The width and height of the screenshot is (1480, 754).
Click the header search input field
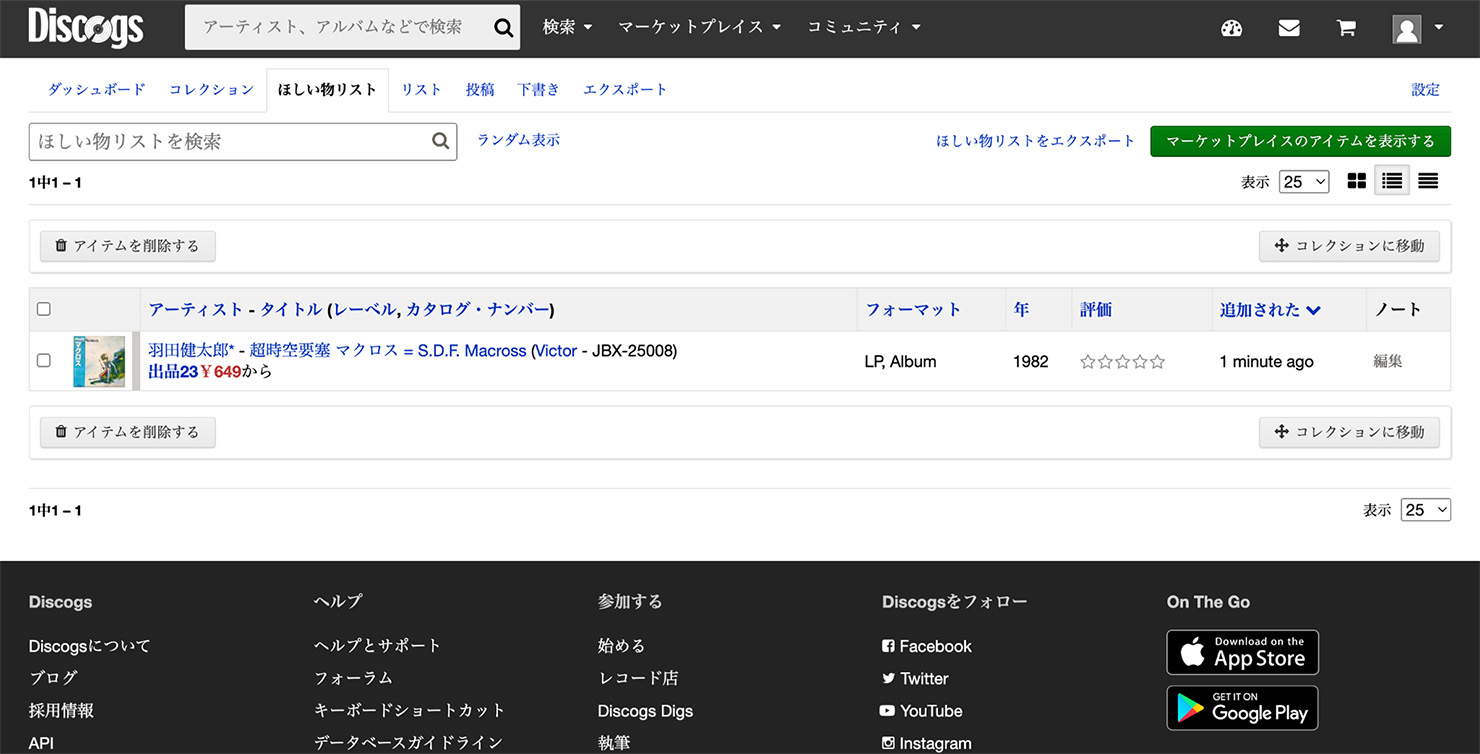click(x=338, y=27)
